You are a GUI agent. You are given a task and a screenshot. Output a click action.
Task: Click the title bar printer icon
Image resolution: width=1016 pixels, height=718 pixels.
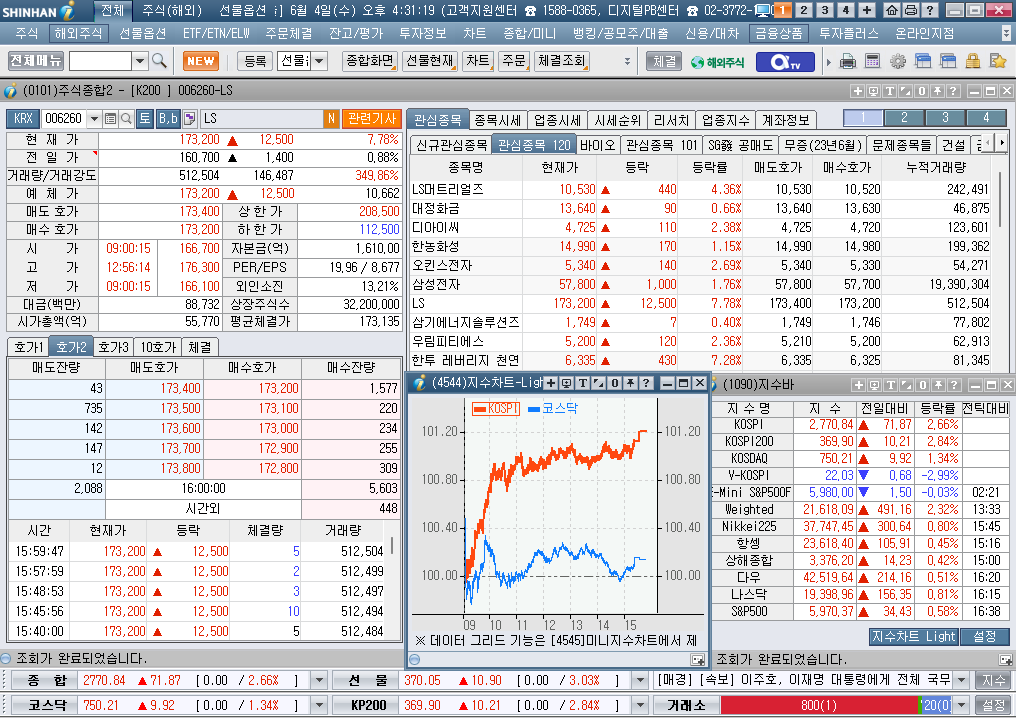(x=911, y=10)
